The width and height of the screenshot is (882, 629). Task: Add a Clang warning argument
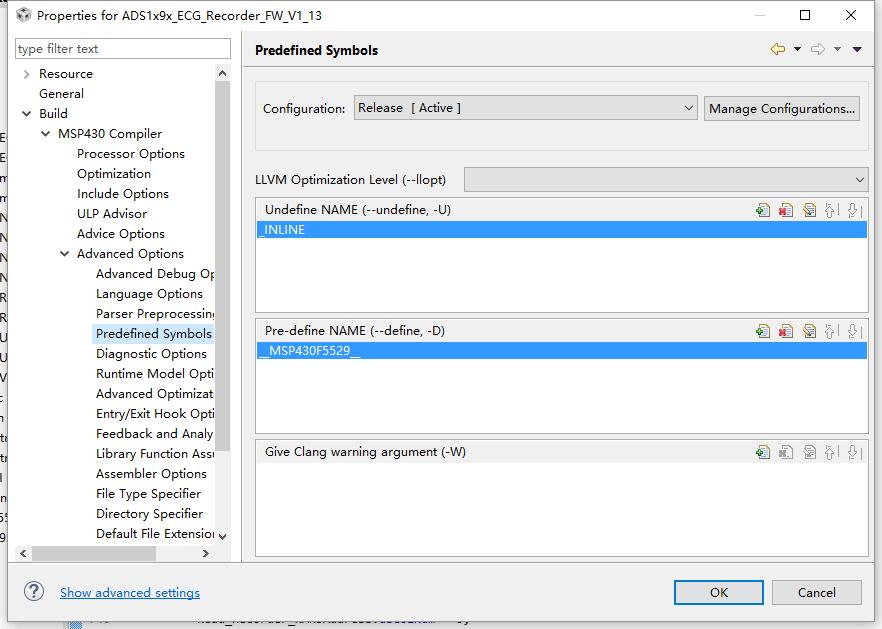(763, 452)
